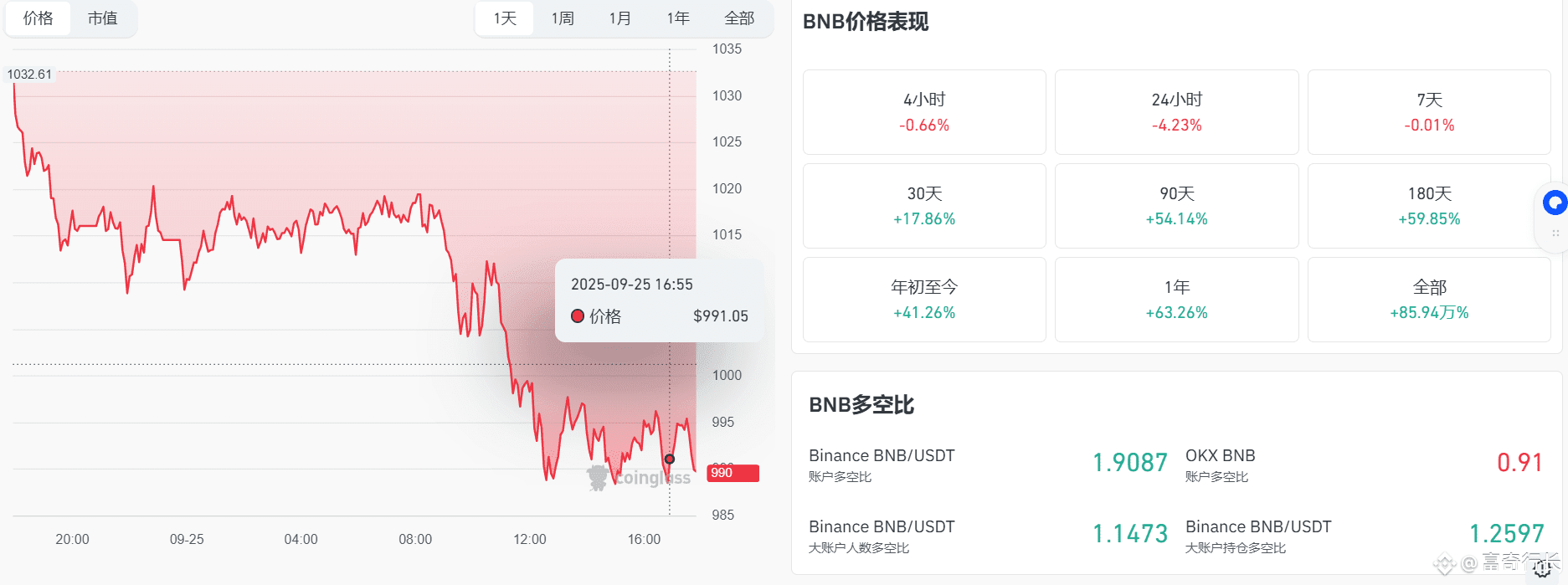Click the 4小时 performance card
The image size is (1568, 585).
coord(924,112)
